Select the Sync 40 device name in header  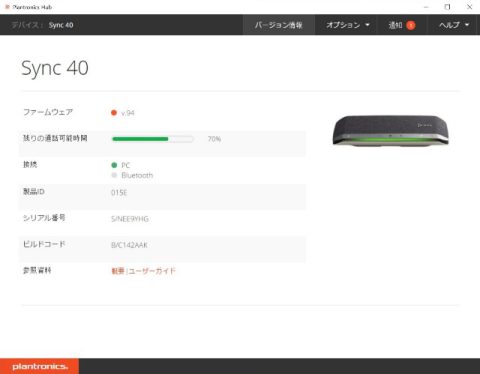[x=61, y=25]
